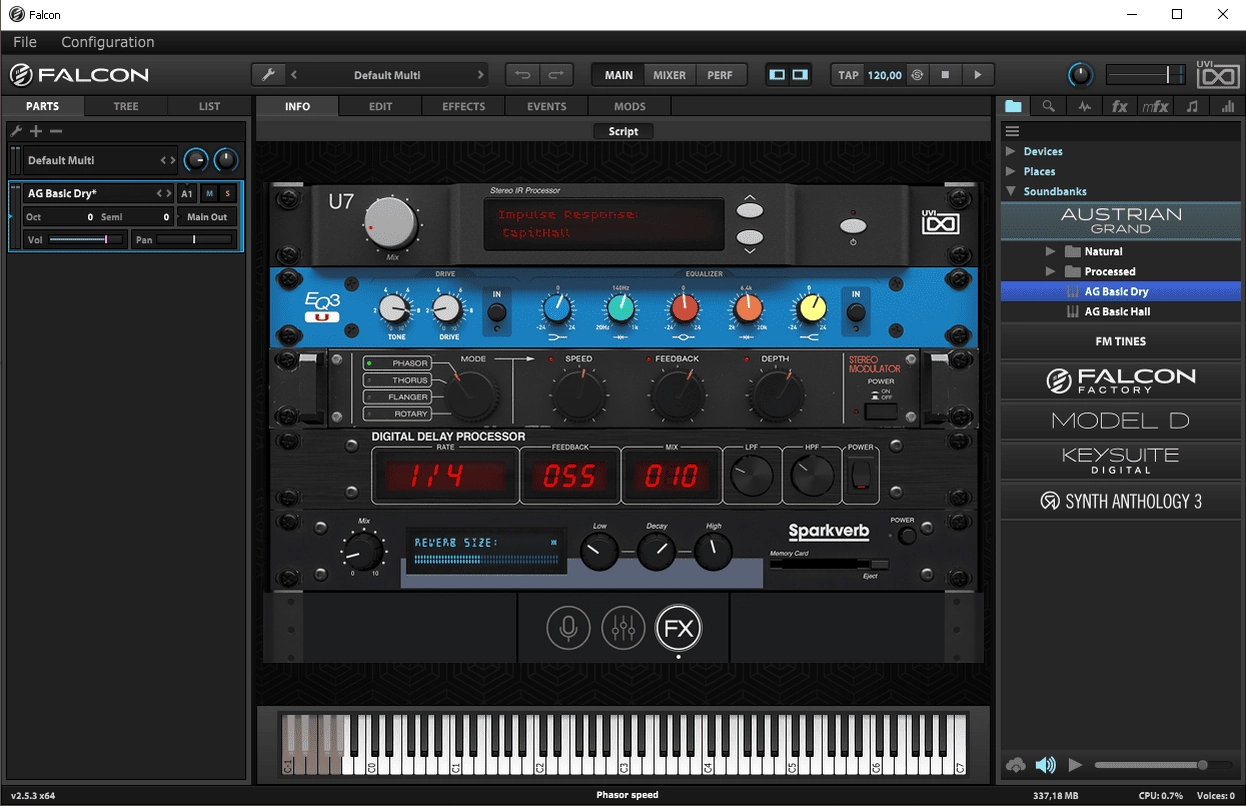1246x806 pixels.
Task: Open the music note events browser tab
Action: [x=1192, y=106]
